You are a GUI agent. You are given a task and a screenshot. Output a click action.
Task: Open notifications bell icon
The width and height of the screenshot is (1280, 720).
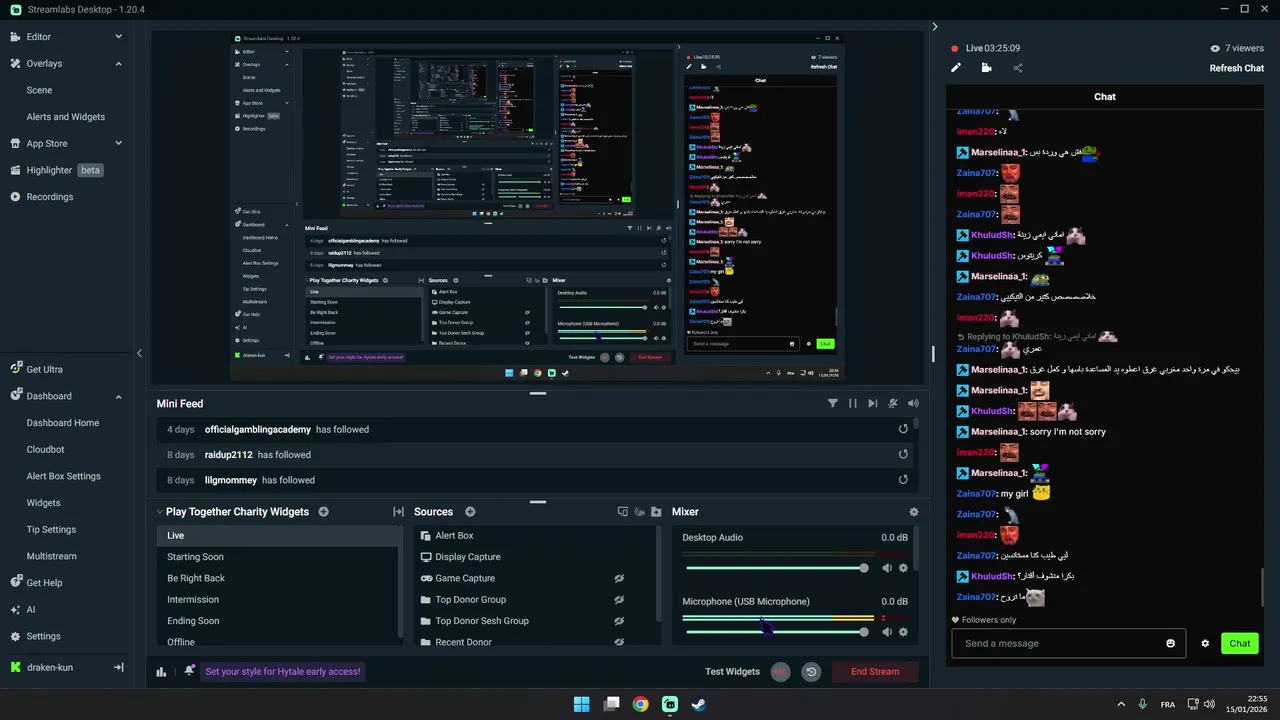(189, 671)
